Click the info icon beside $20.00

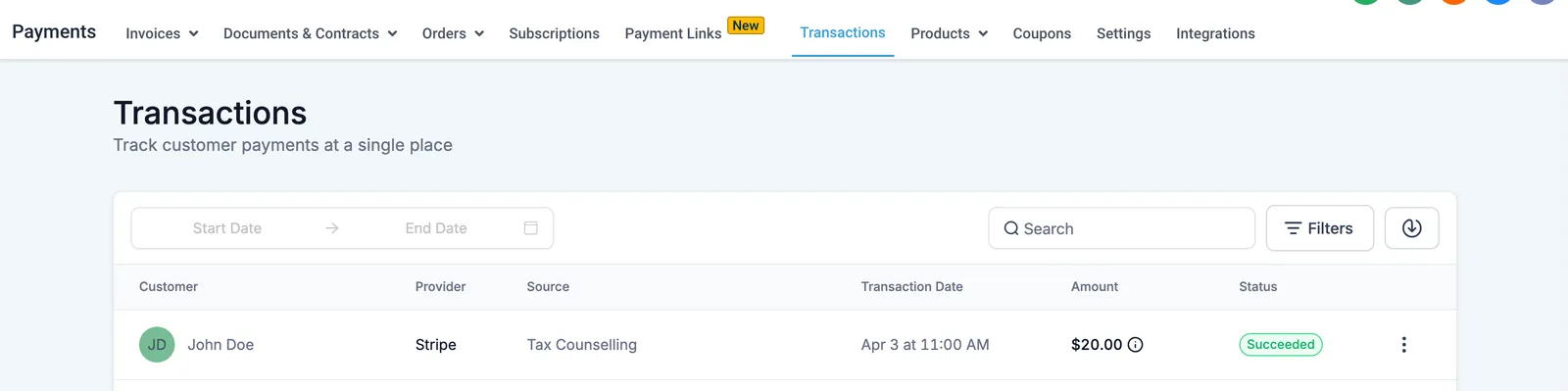pyautogui.click(x=1135, y=345)
